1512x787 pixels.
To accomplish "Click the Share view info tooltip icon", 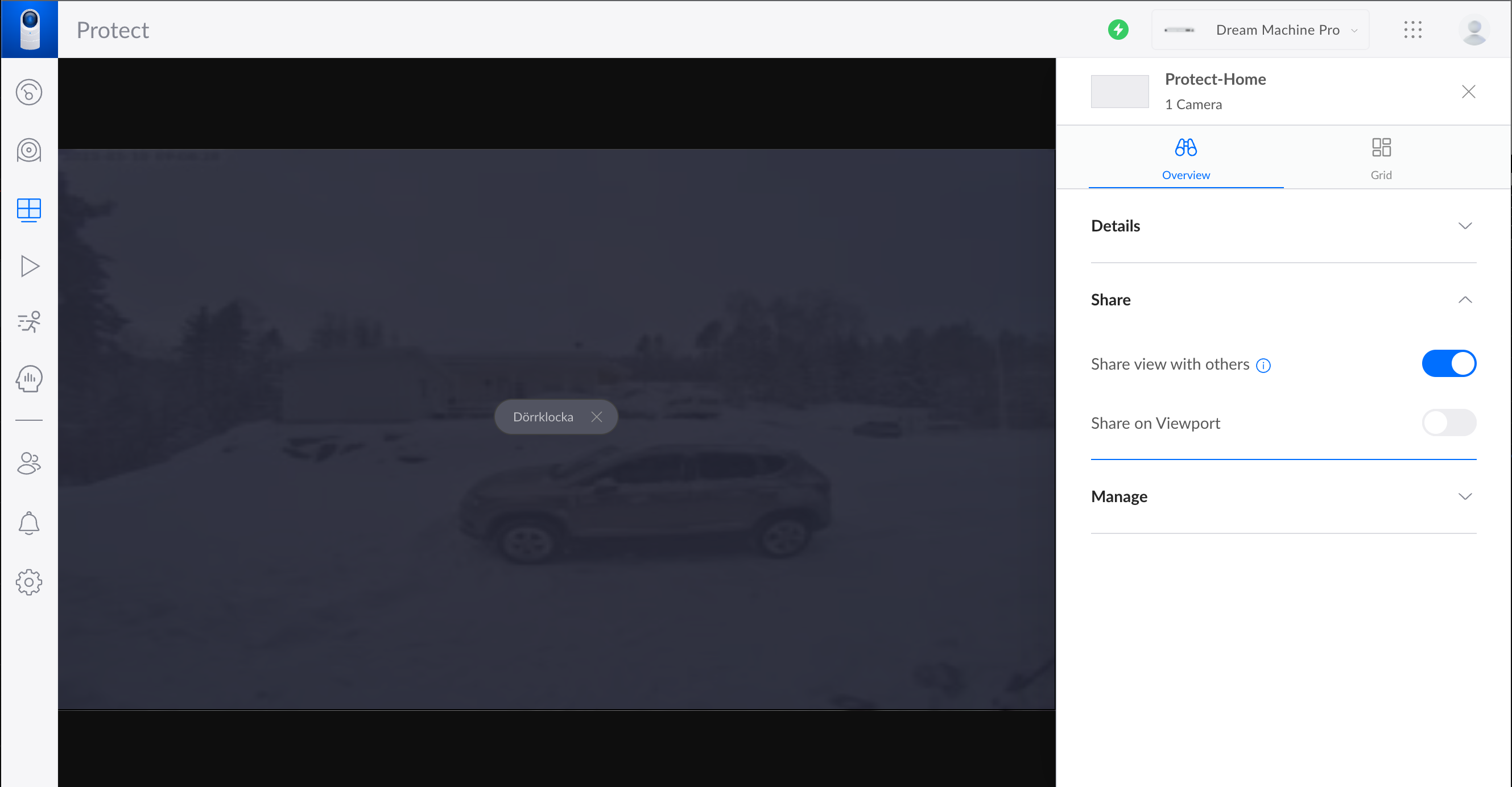I will coord(1263,365).
